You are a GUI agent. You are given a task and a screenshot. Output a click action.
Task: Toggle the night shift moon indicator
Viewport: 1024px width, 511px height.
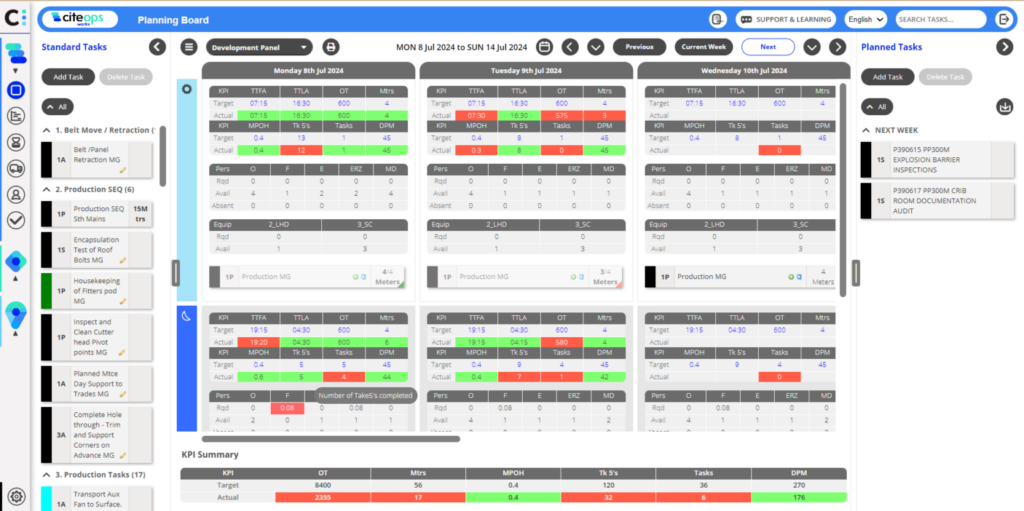coord(187,316)
